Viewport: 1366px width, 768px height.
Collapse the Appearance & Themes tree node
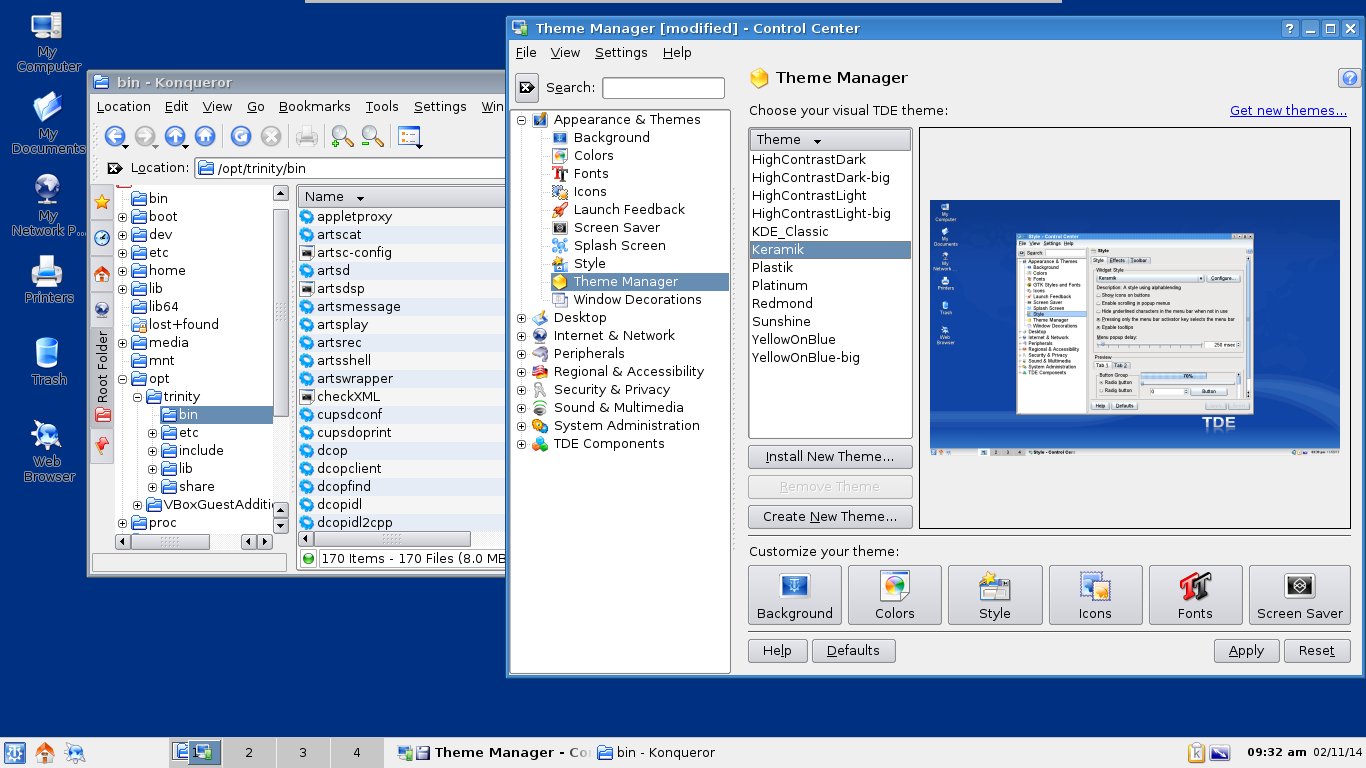pyautogui.click(x=521, y=120)
